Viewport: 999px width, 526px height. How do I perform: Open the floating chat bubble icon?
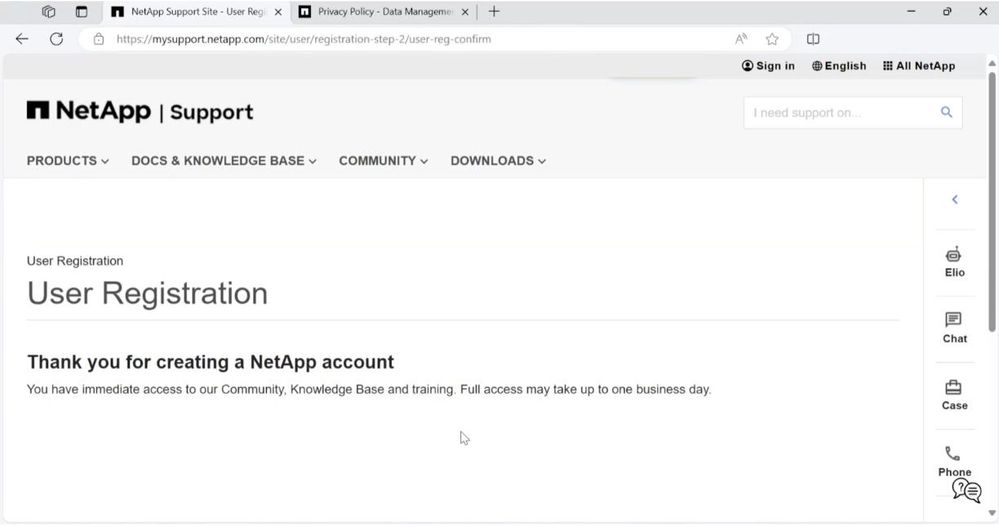coord(966,490)
